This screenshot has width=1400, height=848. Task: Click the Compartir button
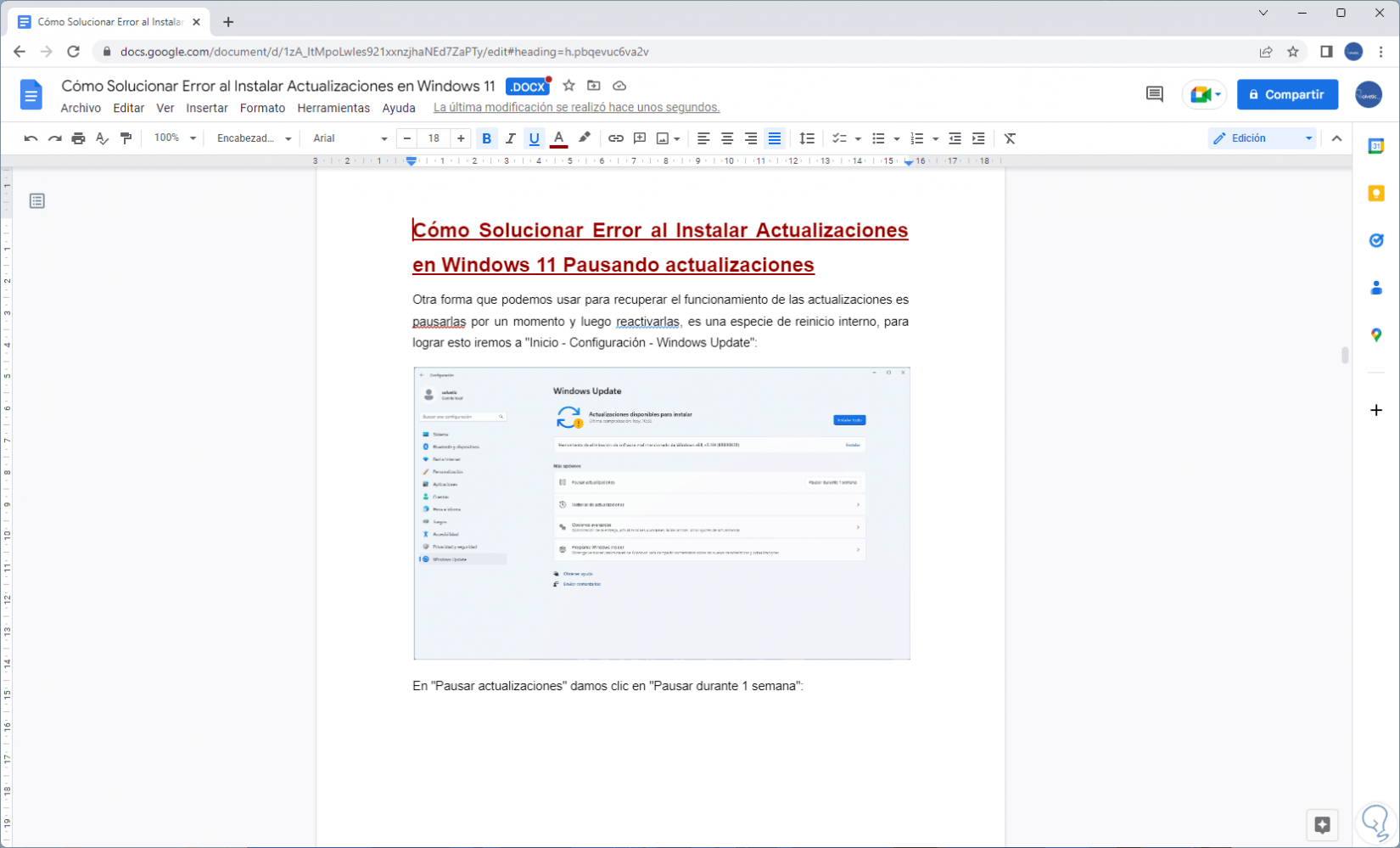[x=1287, y=94]
